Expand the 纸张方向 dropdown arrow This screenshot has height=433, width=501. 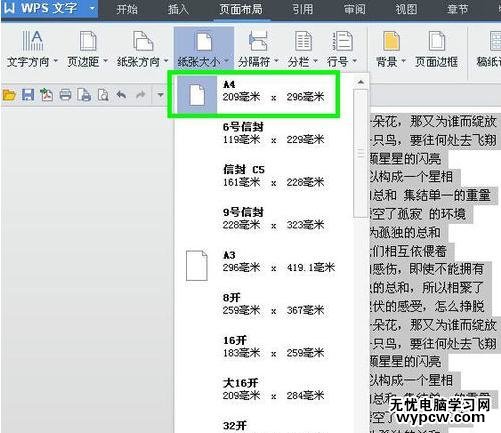coord(166,61)
